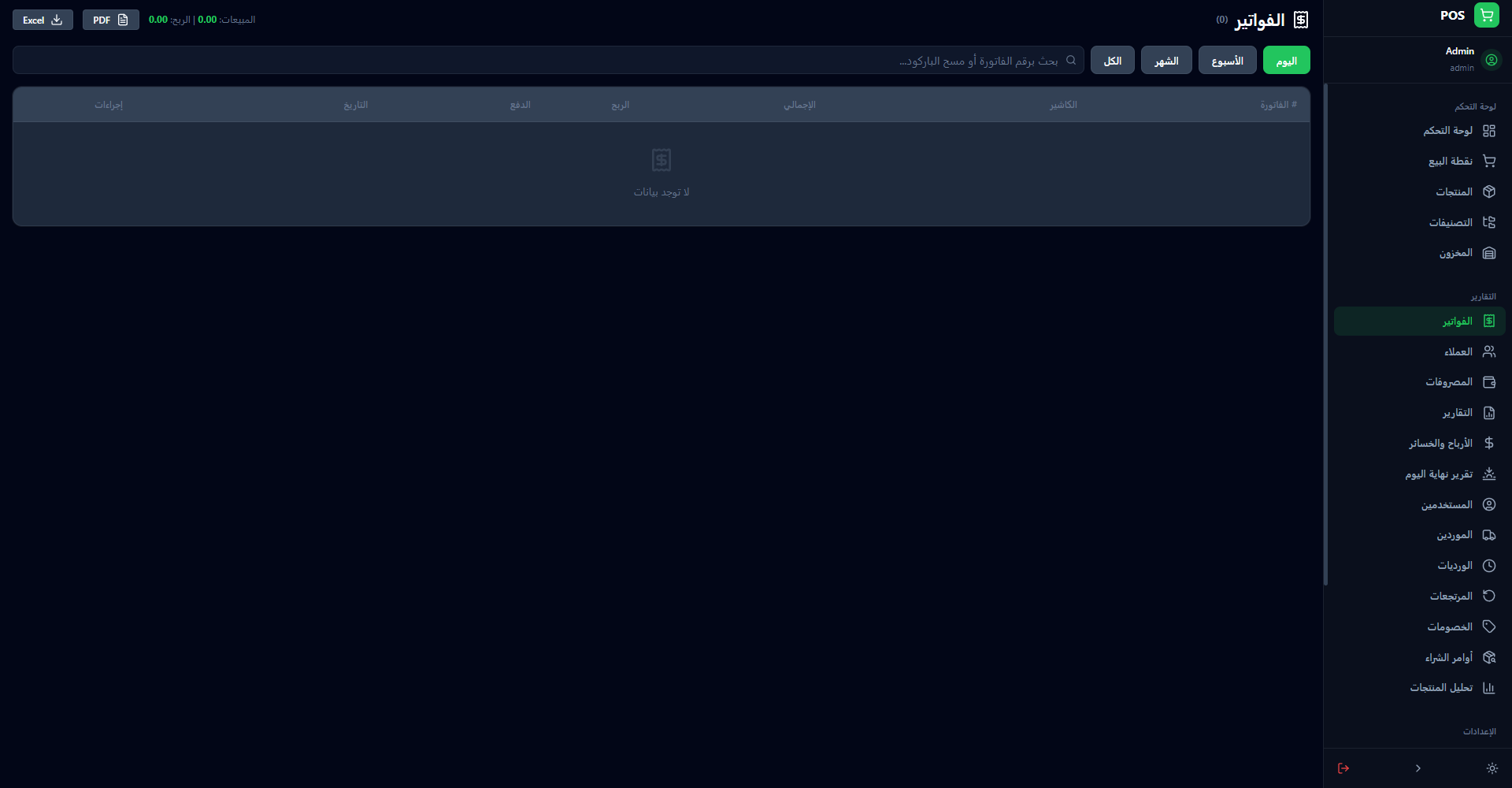Click the لوحة التحكم dashboard grid icon
Image resolution: width=1512 pixels, height=788 pixels.
1489,131
